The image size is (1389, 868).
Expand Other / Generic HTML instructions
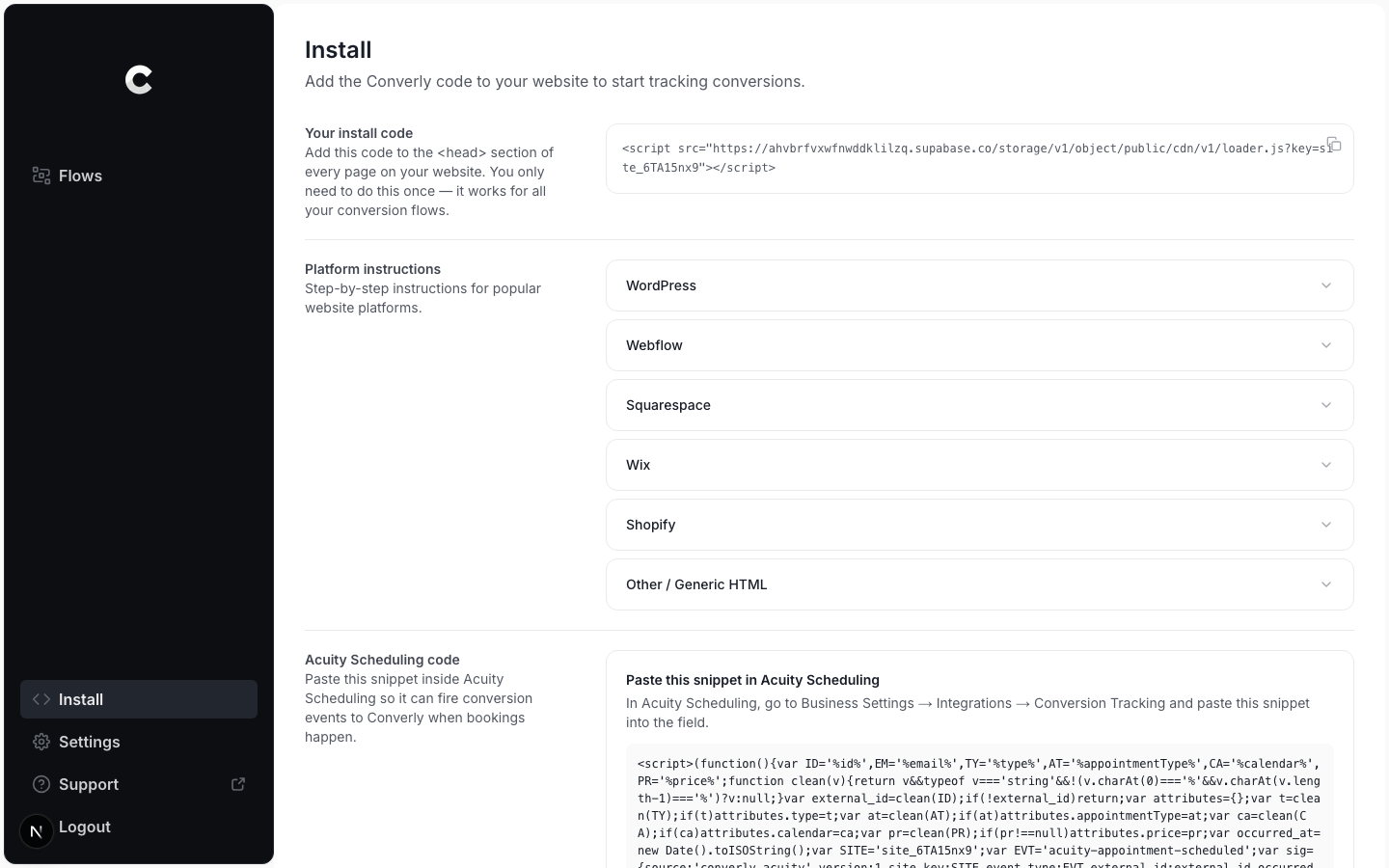click(979, 584)
